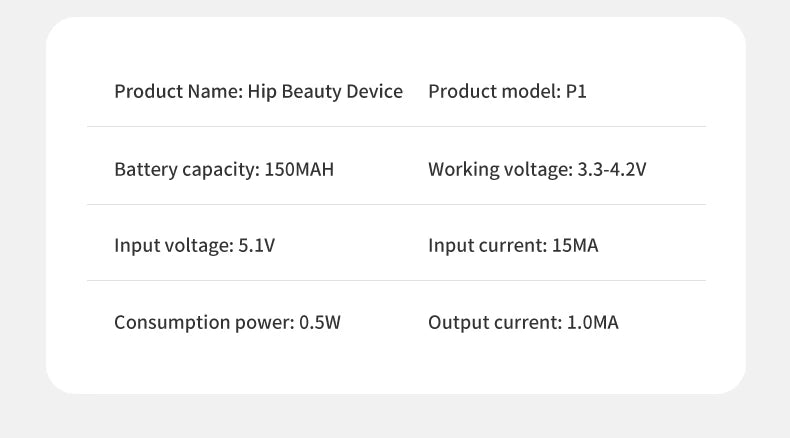Viewport: 790px width, 438px height.
Task: Select the "1.0MA" output current value
Action: tap(593, 323)
